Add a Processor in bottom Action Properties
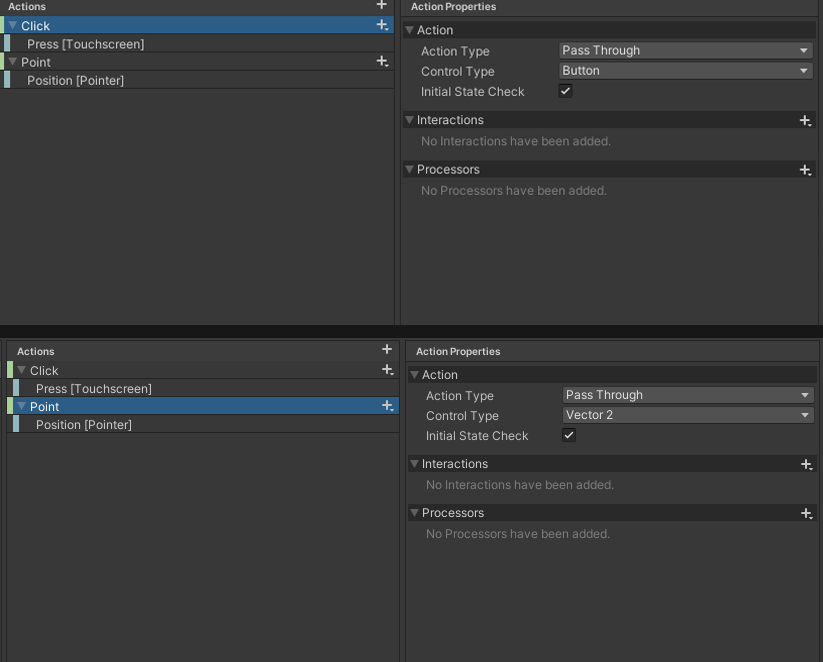 (x=807, y=513)
